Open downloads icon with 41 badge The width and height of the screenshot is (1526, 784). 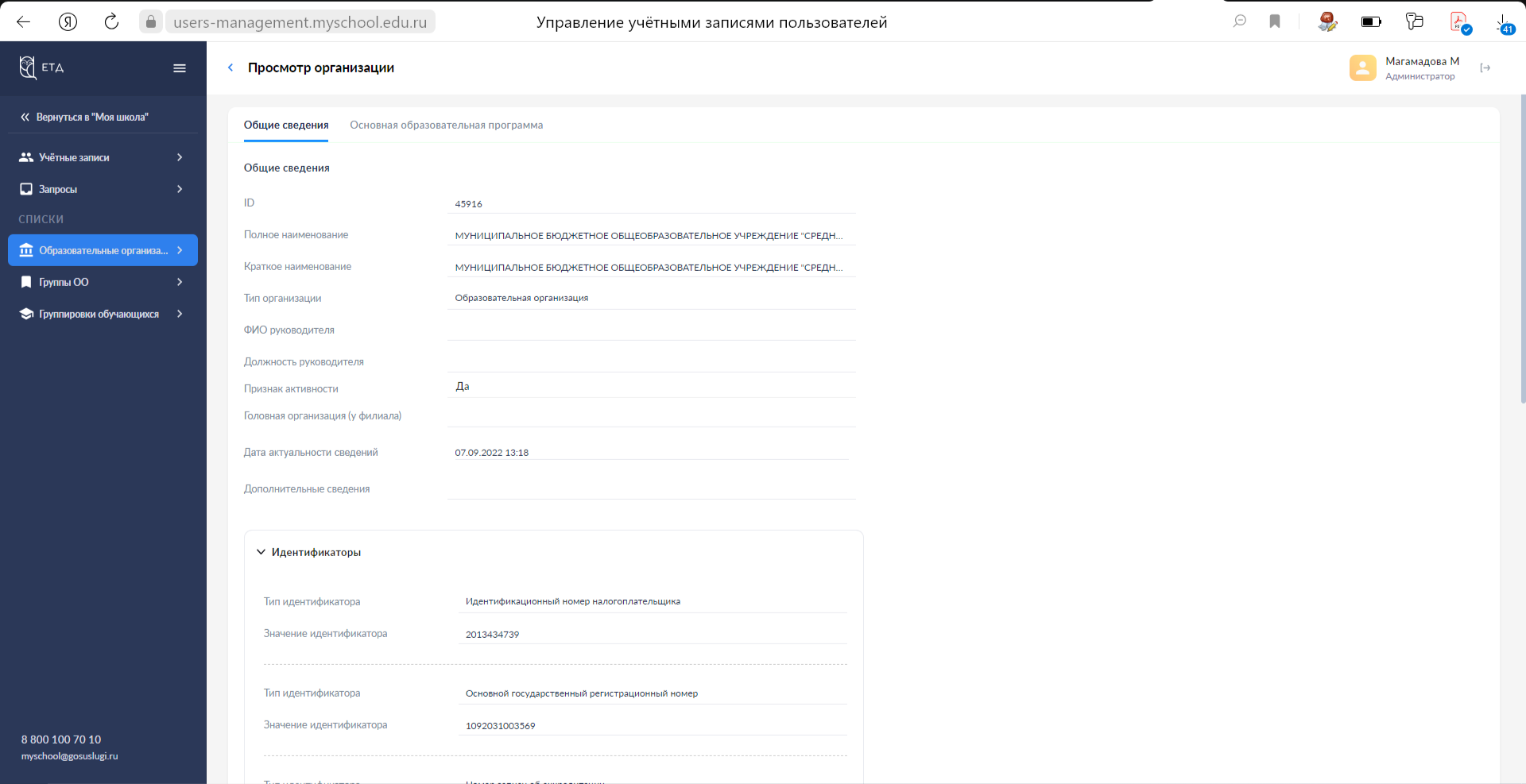[1504, 23]
